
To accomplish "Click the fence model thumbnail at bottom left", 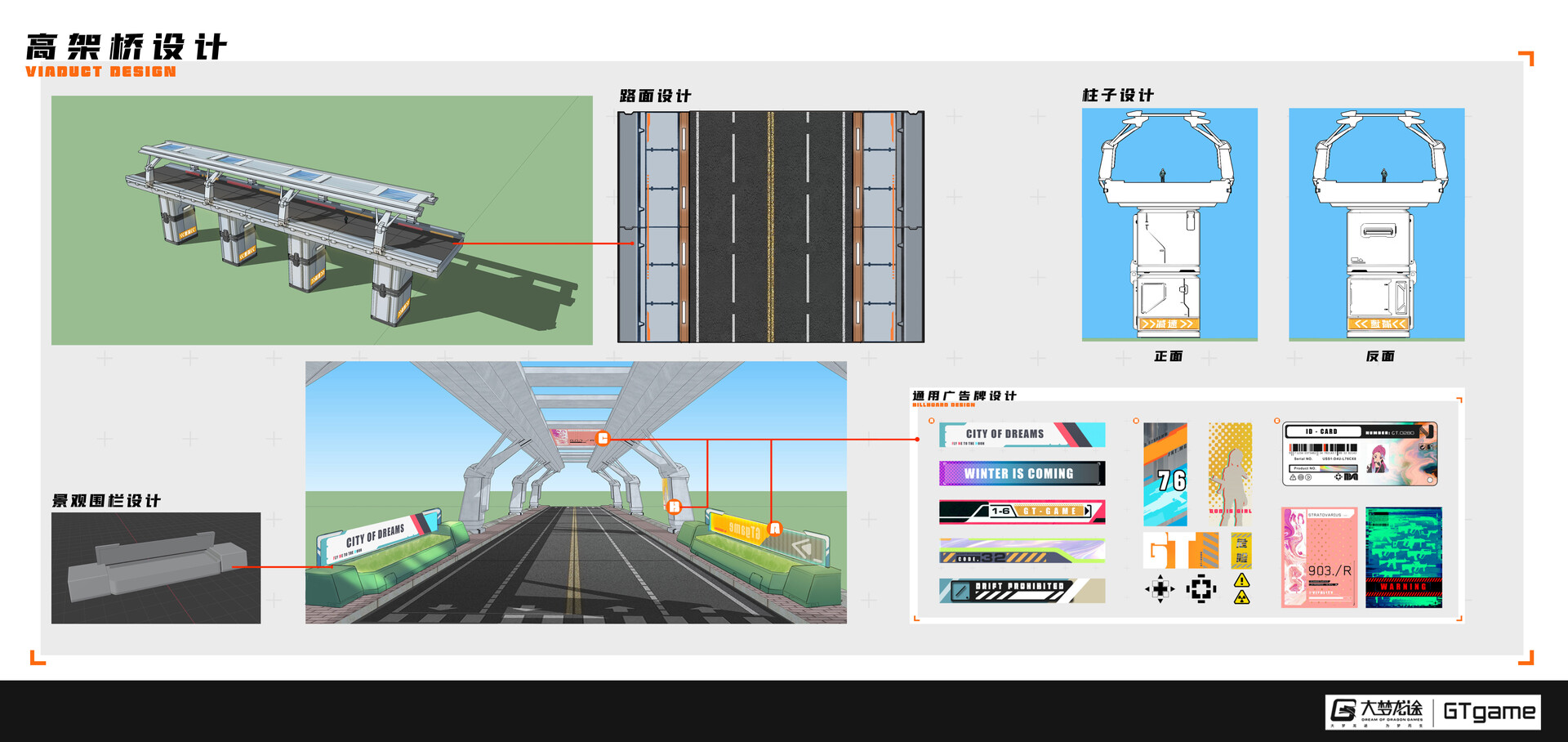I will point(158,566).
